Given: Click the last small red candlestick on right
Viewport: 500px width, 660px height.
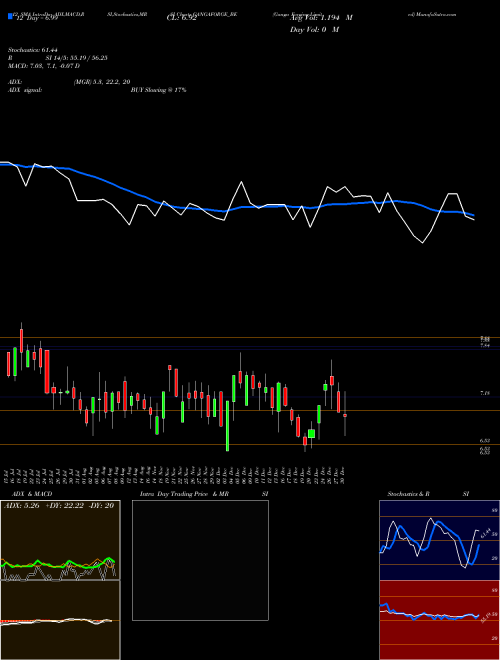Looking at the screenshot, I should pyautogui.click(x=345, y=415).
